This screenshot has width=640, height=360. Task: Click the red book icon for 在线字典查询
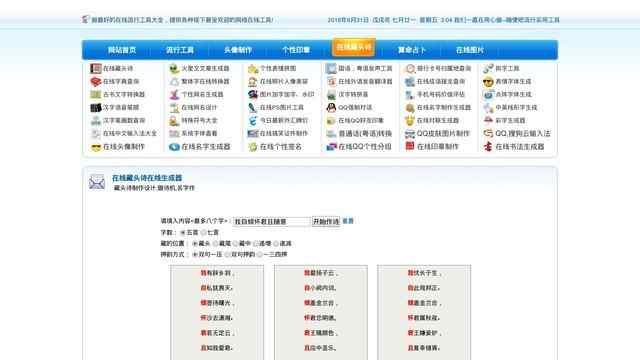(96, 82)
